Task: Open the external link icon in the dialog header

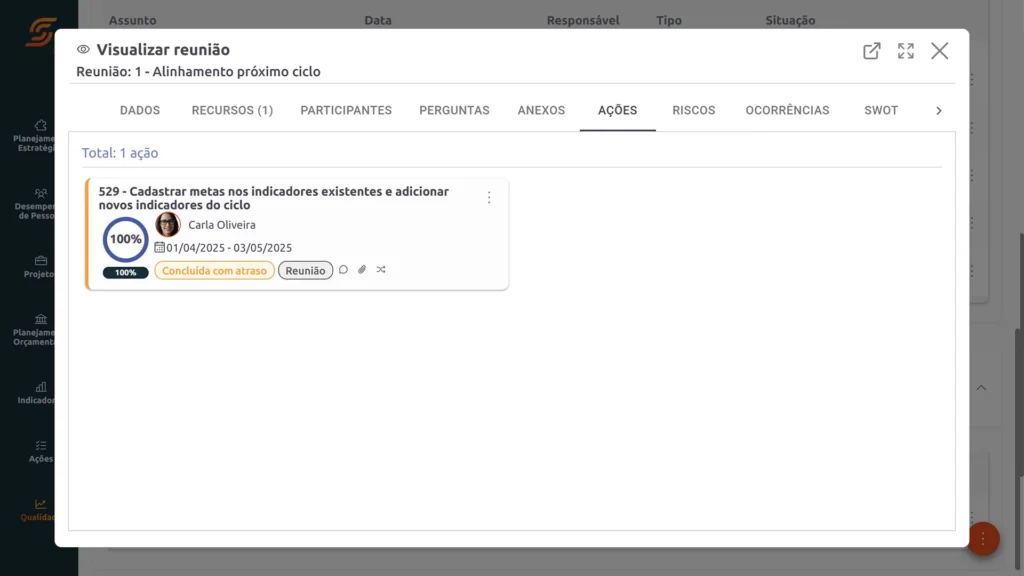Action: pyautogui.click(x=871, y=51)
